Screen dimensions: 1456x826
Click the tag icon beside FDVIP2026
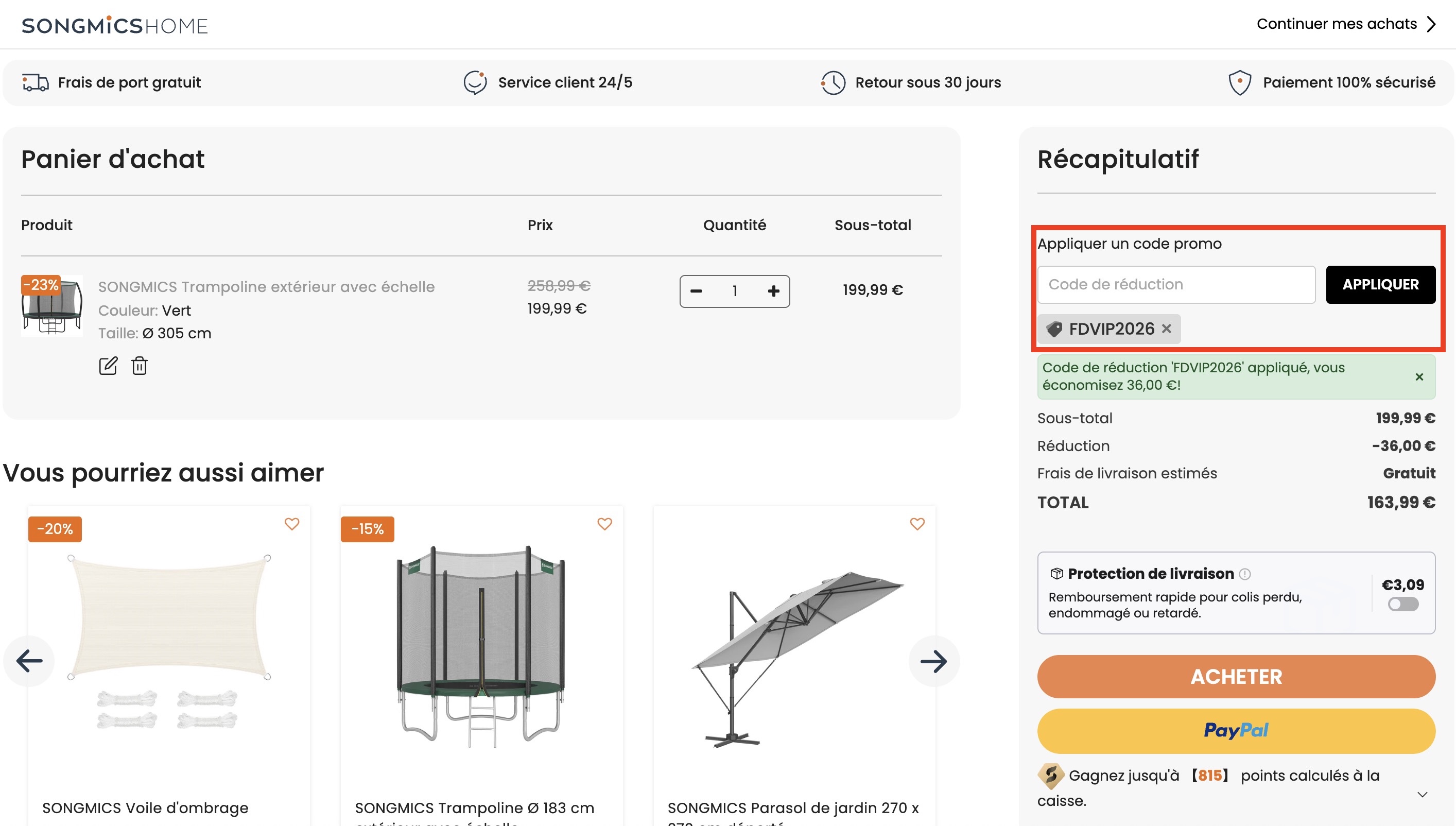coord(1054,329)
